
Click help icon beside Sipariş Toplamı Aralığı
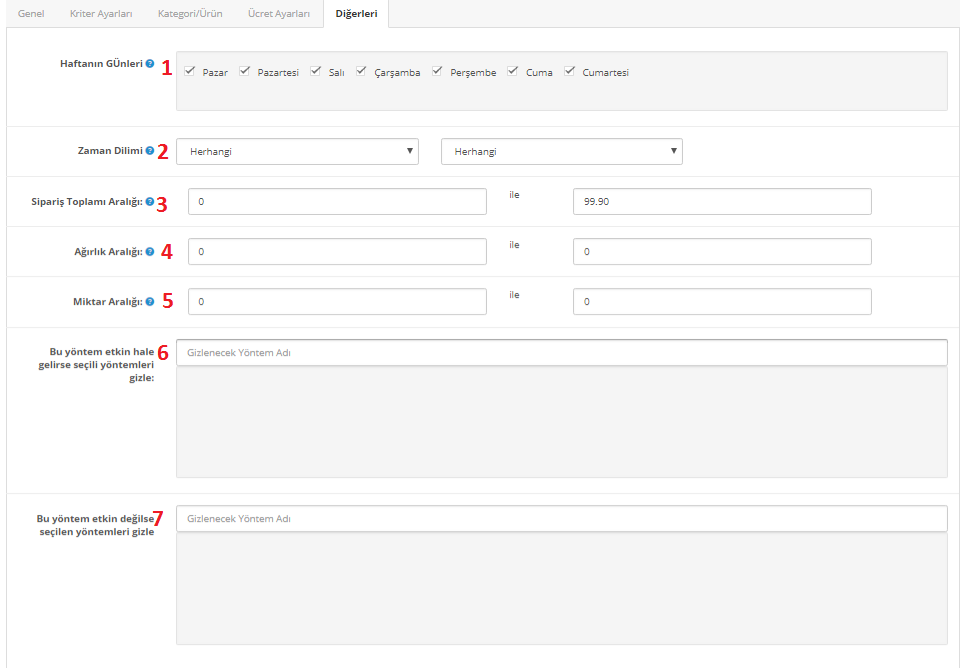coord(150,201)
